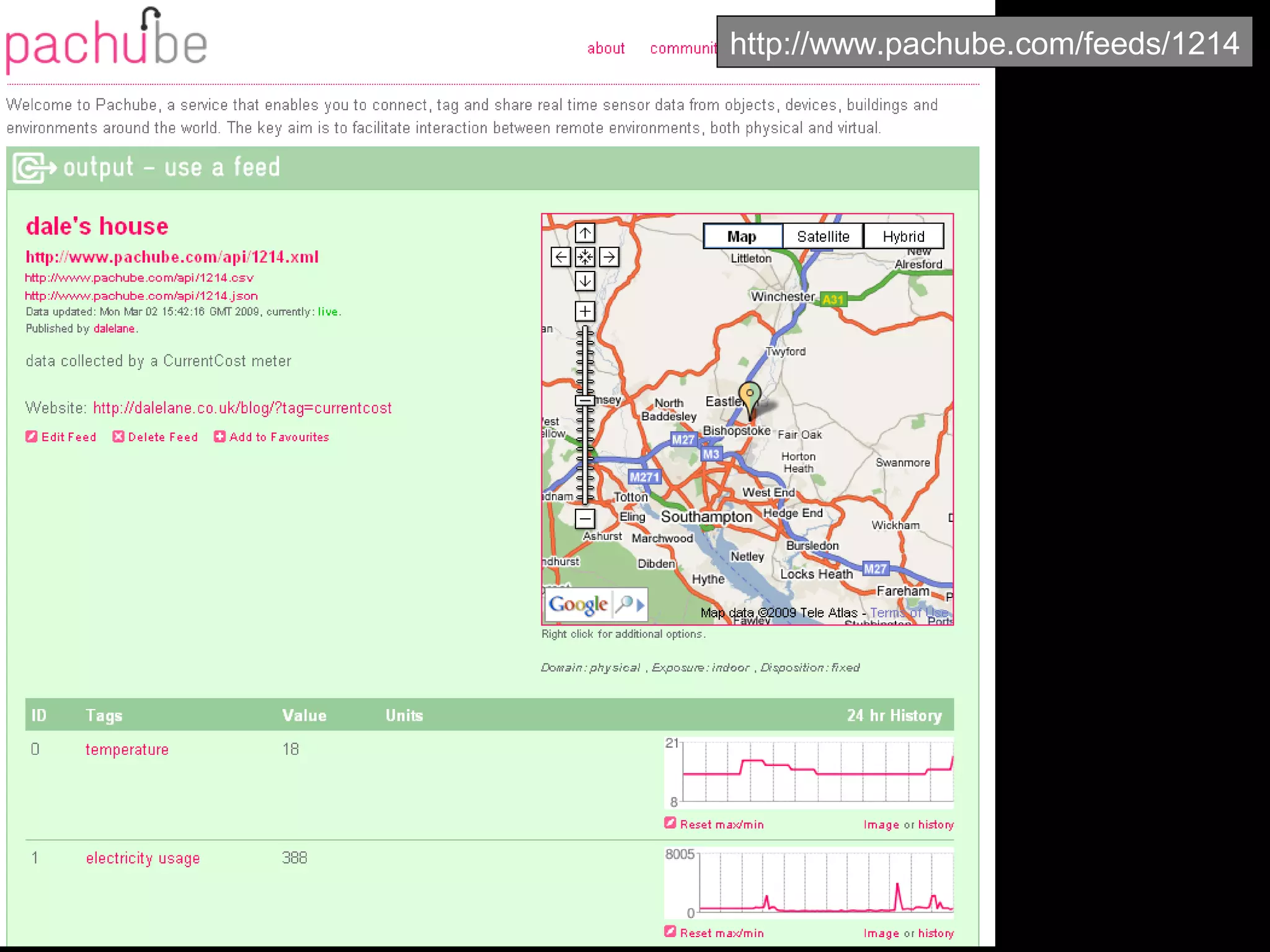Pan the map down with arrow button

point(585,281)
